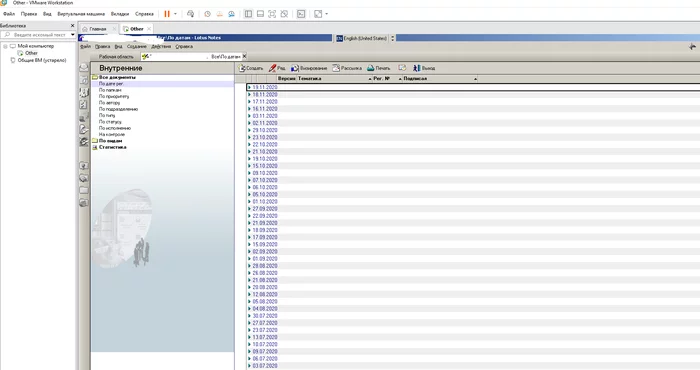Click the stretch guest display icon

318,14
